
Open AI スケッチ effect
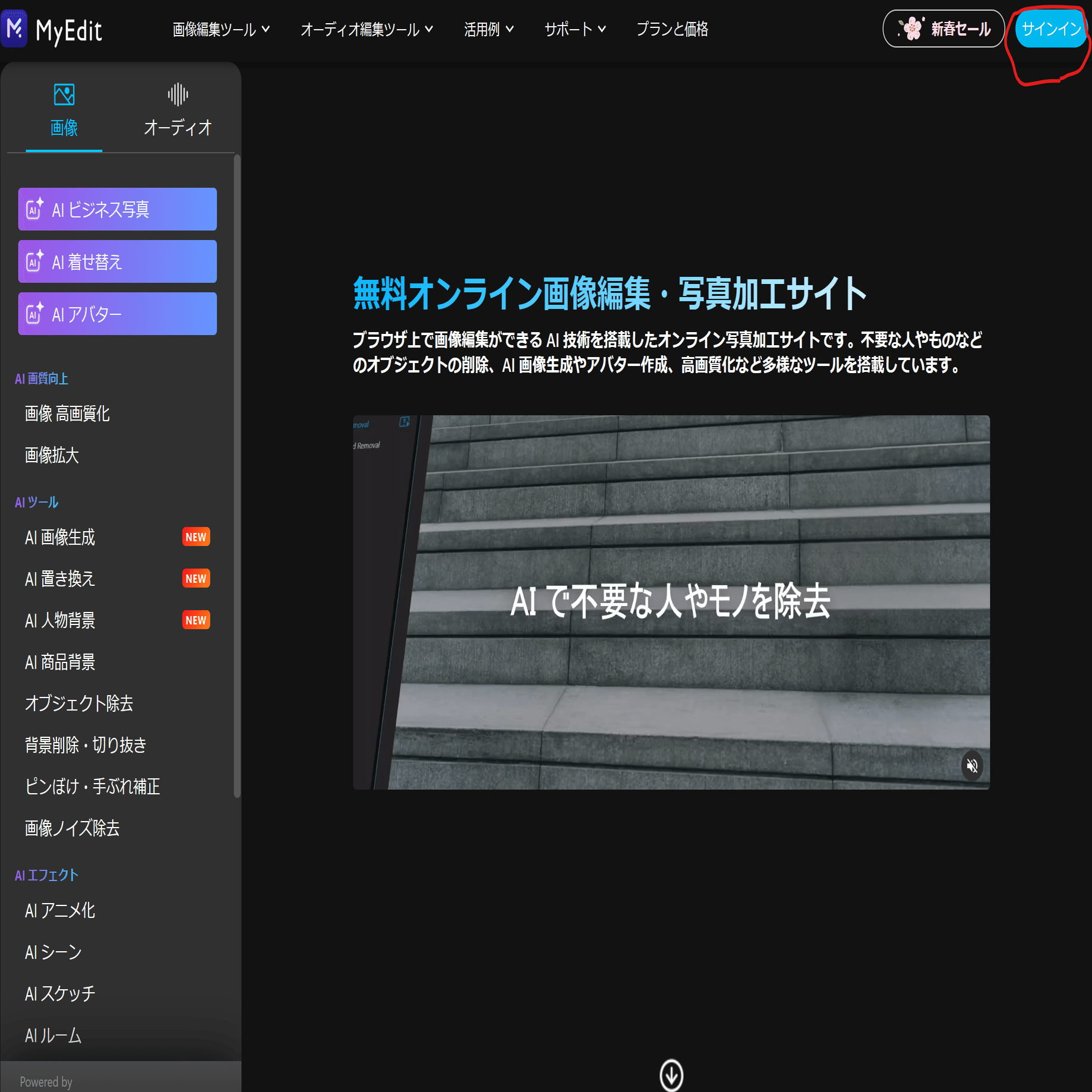[x=60, y=994]
